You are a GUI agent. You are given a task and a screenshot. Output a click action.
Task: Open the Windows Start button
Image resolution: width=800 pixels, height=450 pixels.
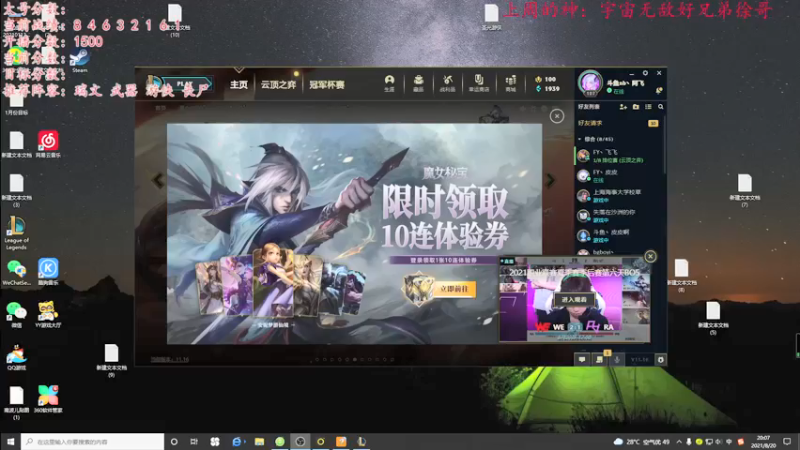pos(10,441)
